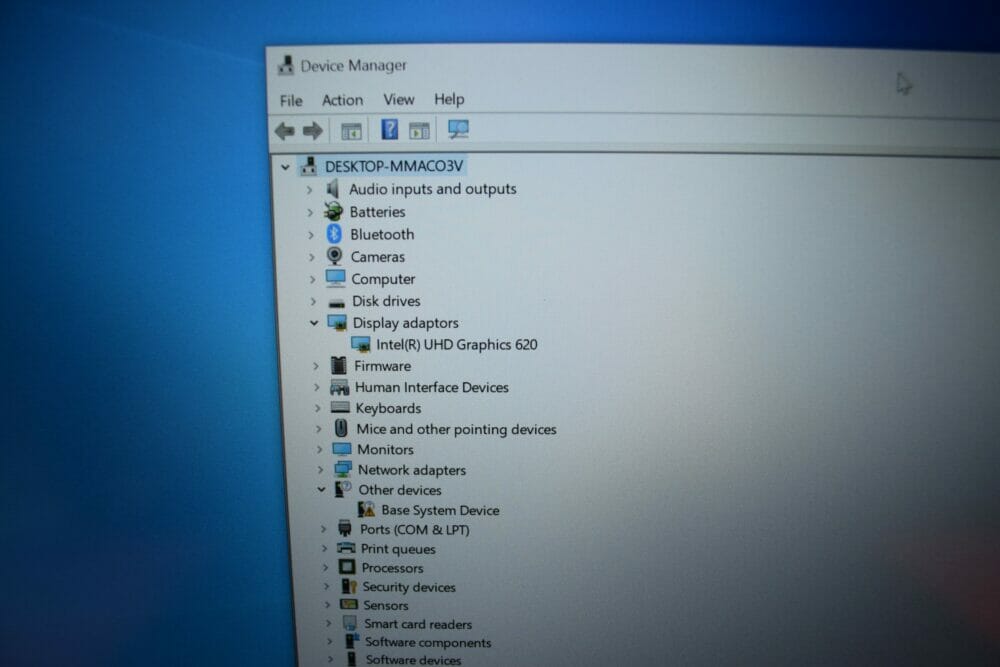Screen dimensions: 1000x667
Task: Click the Firmware chip icon
Action: click(x=339, y=366)
